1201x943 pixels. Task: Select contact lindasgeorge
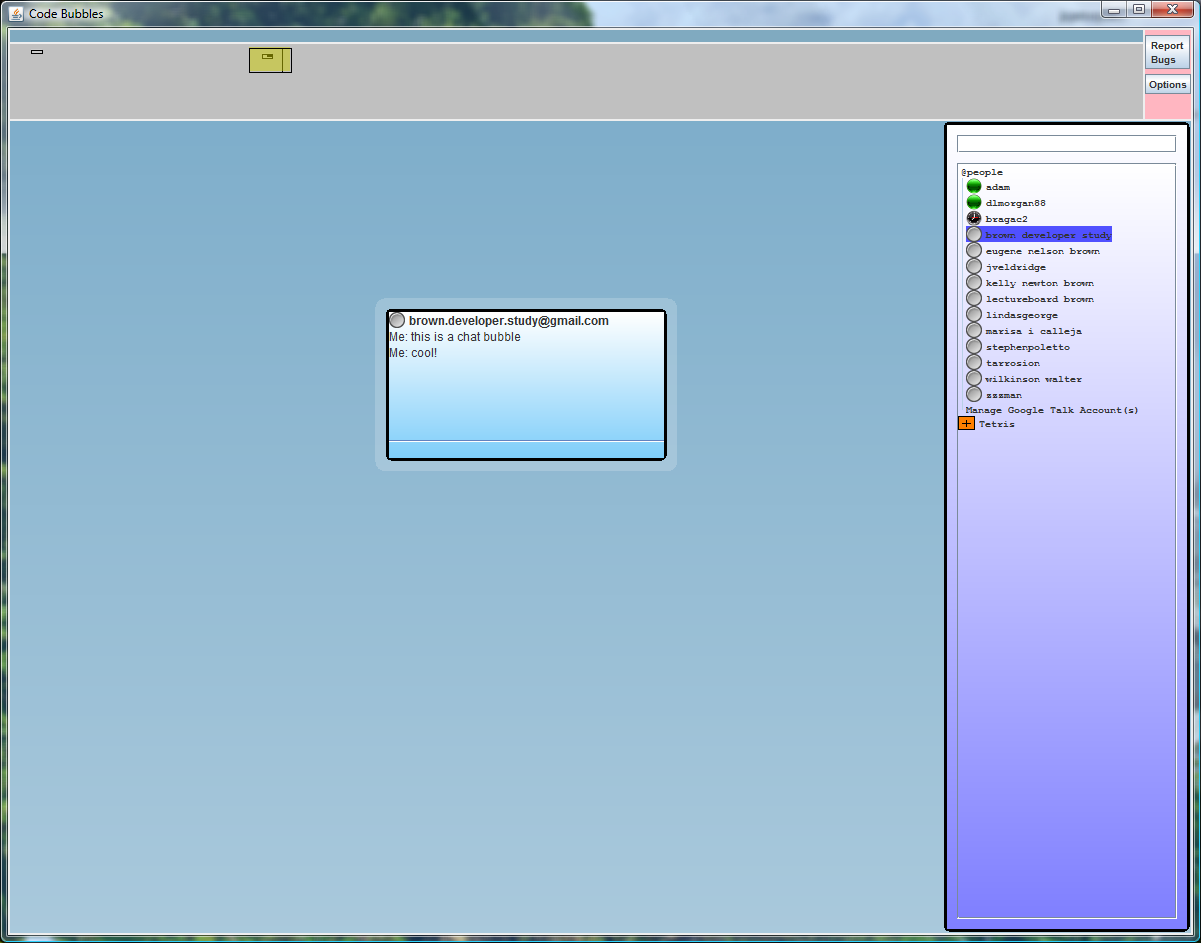point(1022,315)
